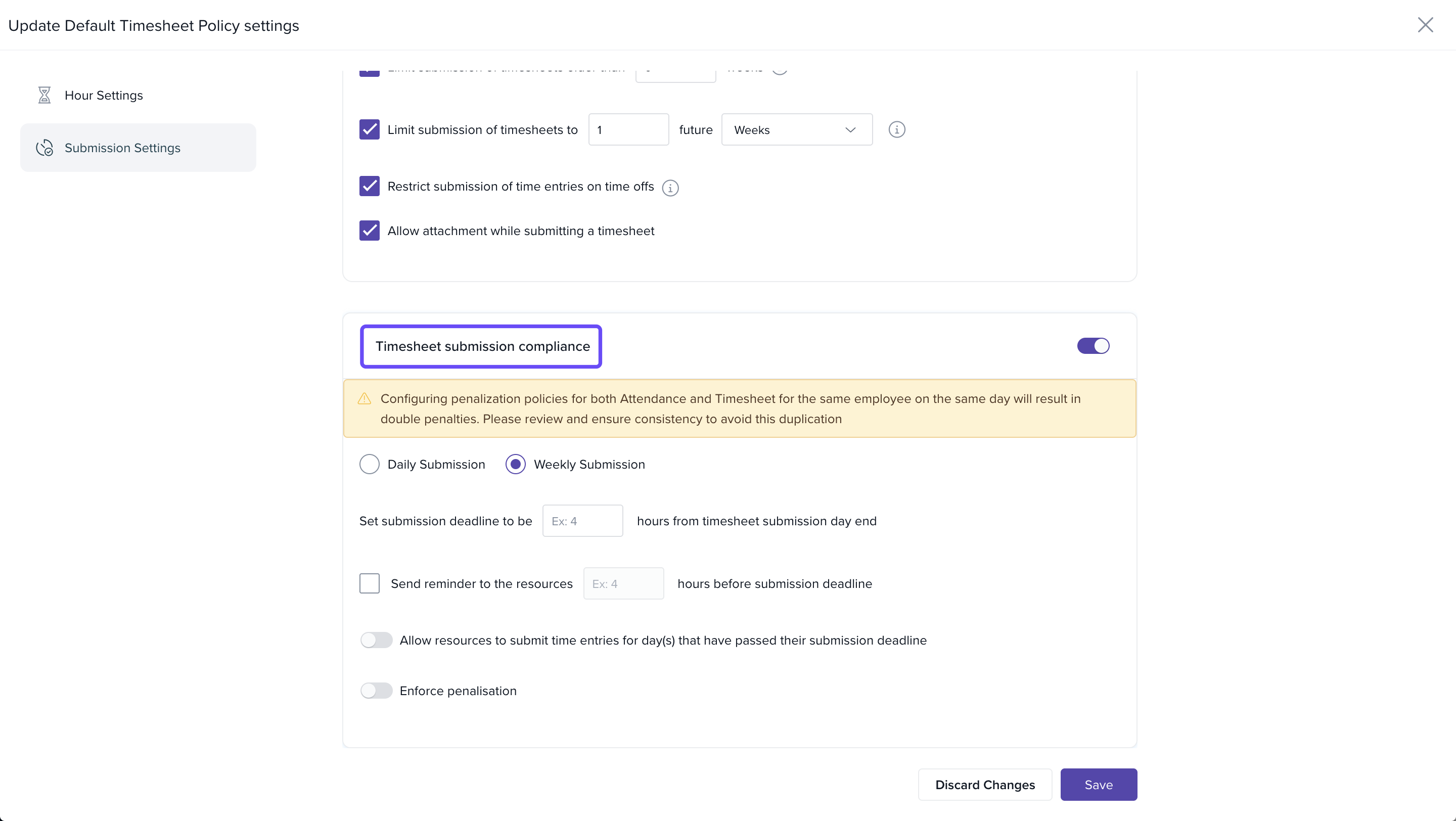The height and width of the screenshot is (821, 1456).
Task: Click info icon beside time offs restriction
Action: (670, 187)
